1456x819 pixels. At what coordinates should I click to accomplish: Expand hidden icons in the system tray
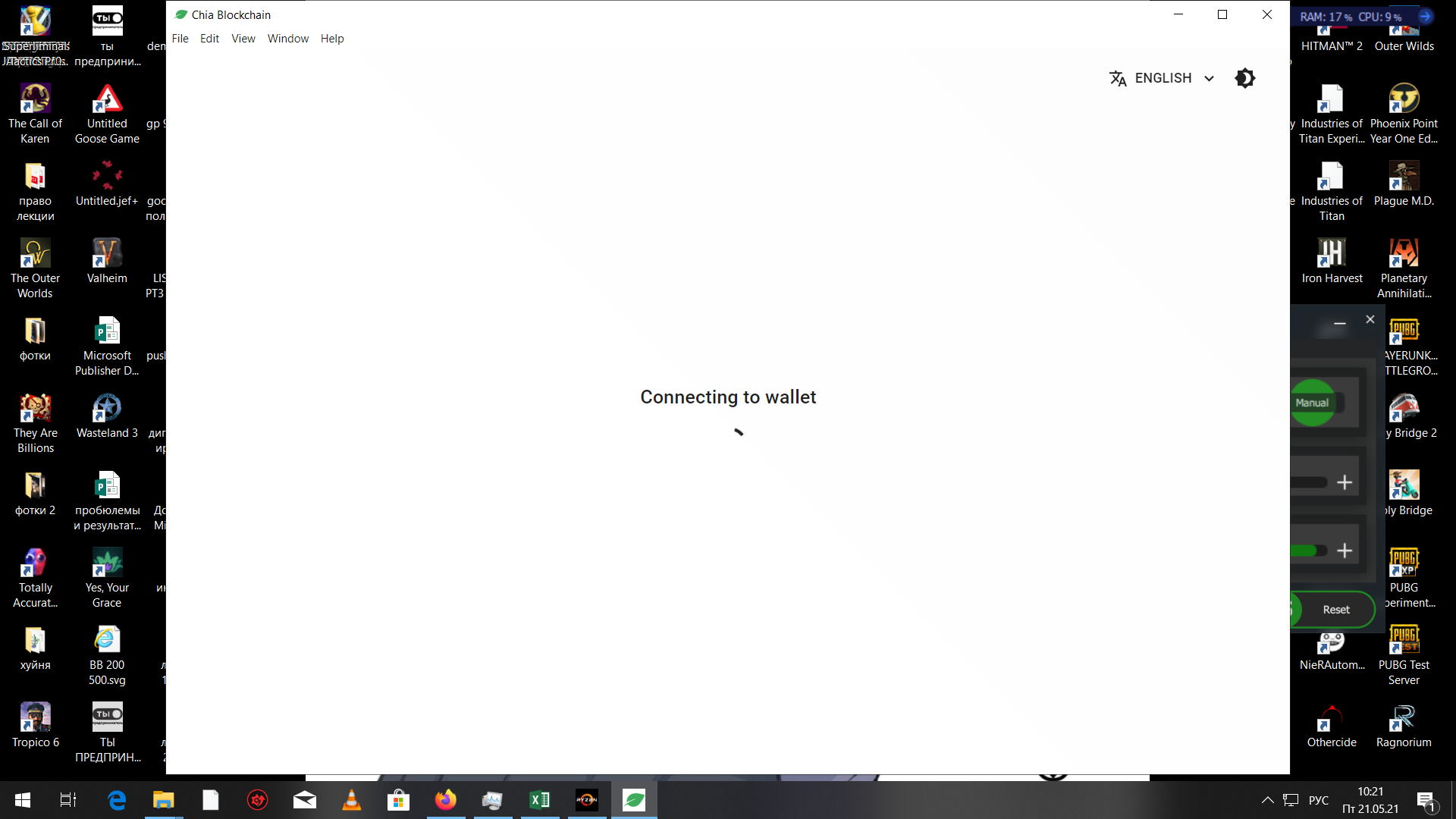point(1268,800)
